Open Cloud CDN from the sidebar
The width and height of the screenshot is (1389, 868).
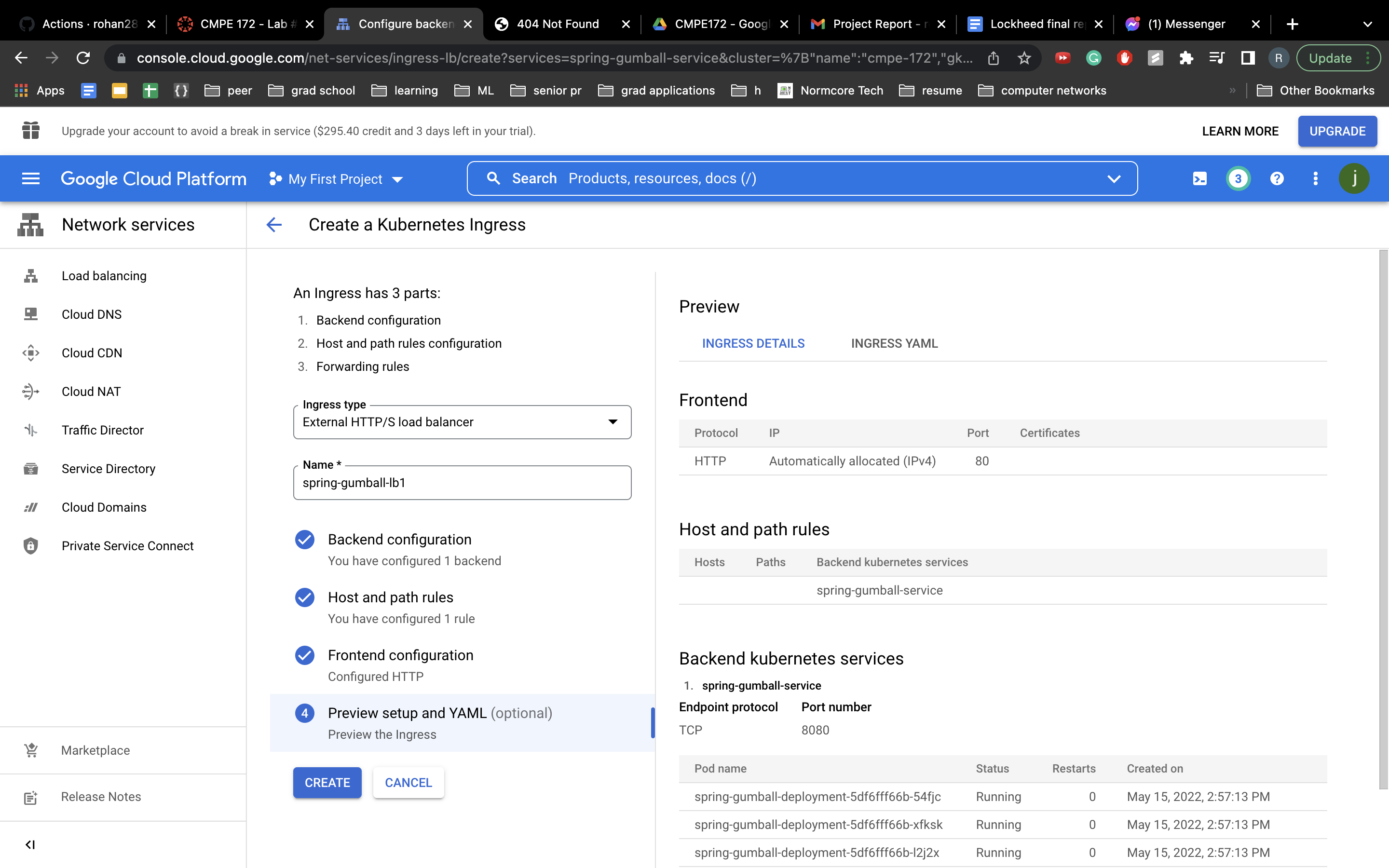(92, 353)
